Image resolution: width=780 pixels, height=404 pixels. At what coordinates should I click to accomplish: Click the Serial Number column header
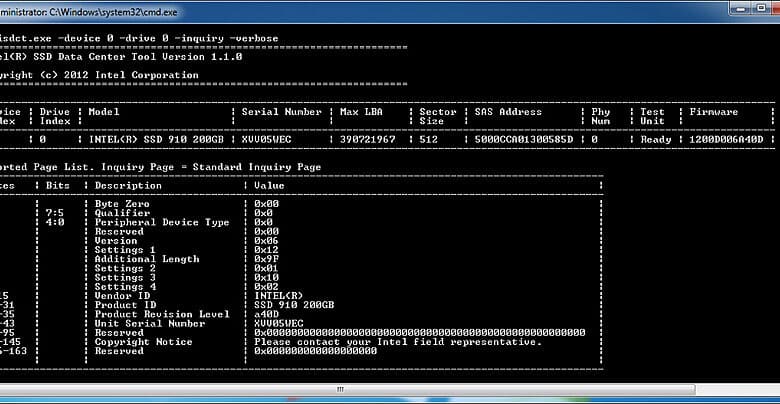[x=282, y=112]
